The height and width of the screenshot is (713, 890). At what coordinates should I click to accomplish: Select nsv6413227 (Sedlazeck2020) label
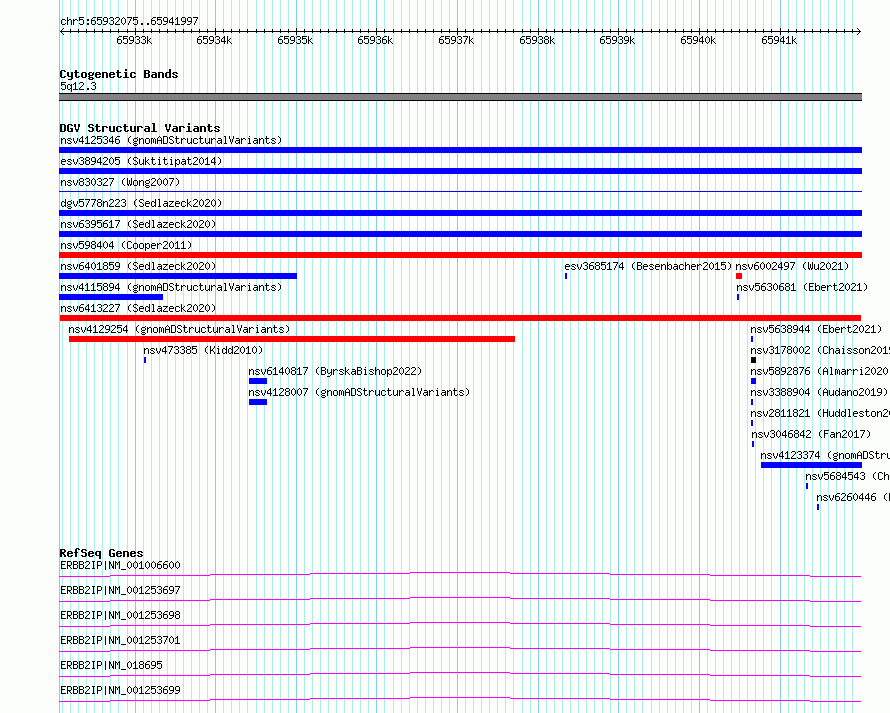(x=138, y=308)
